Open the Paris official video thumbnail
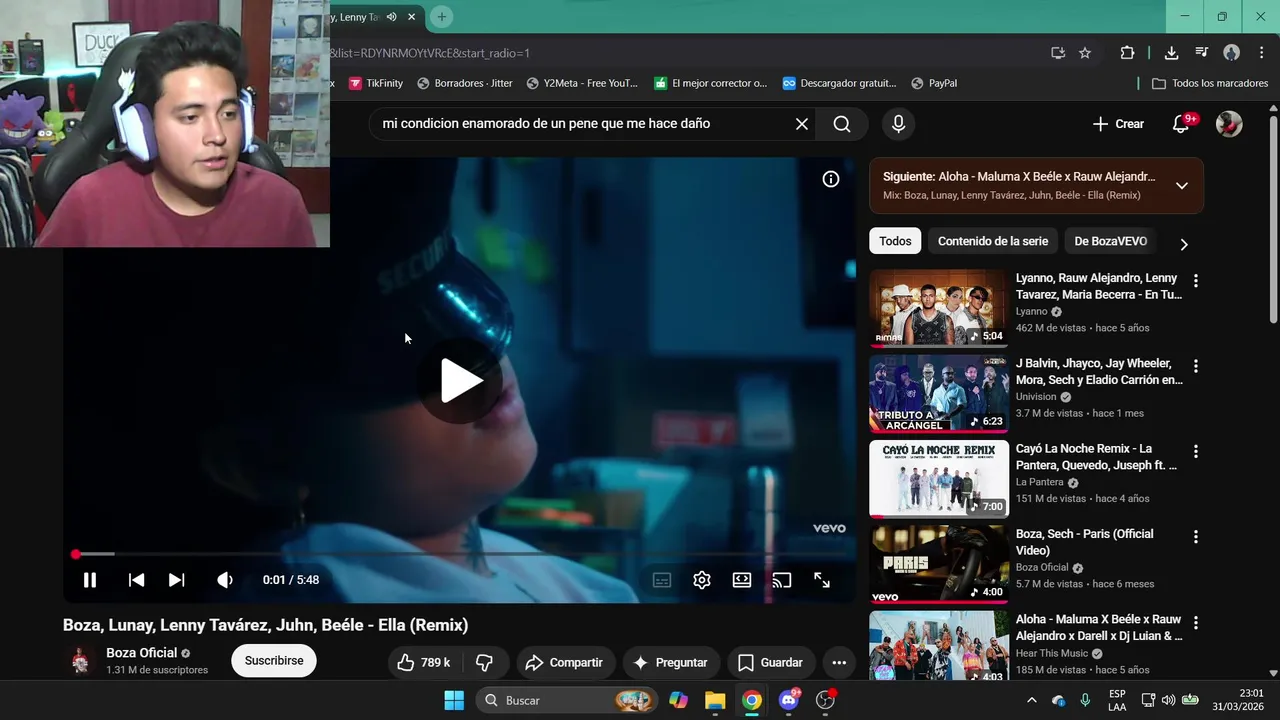This screenshot has height=720, width=1280. [x=939, y=564]
